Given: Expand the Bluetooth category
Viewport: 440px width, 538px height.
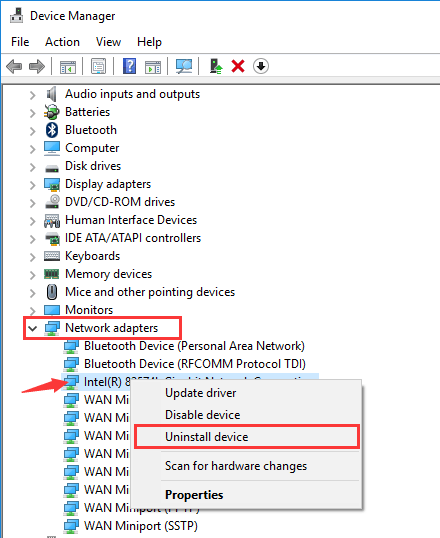Looking at the screenshot, I should [33, 131].
